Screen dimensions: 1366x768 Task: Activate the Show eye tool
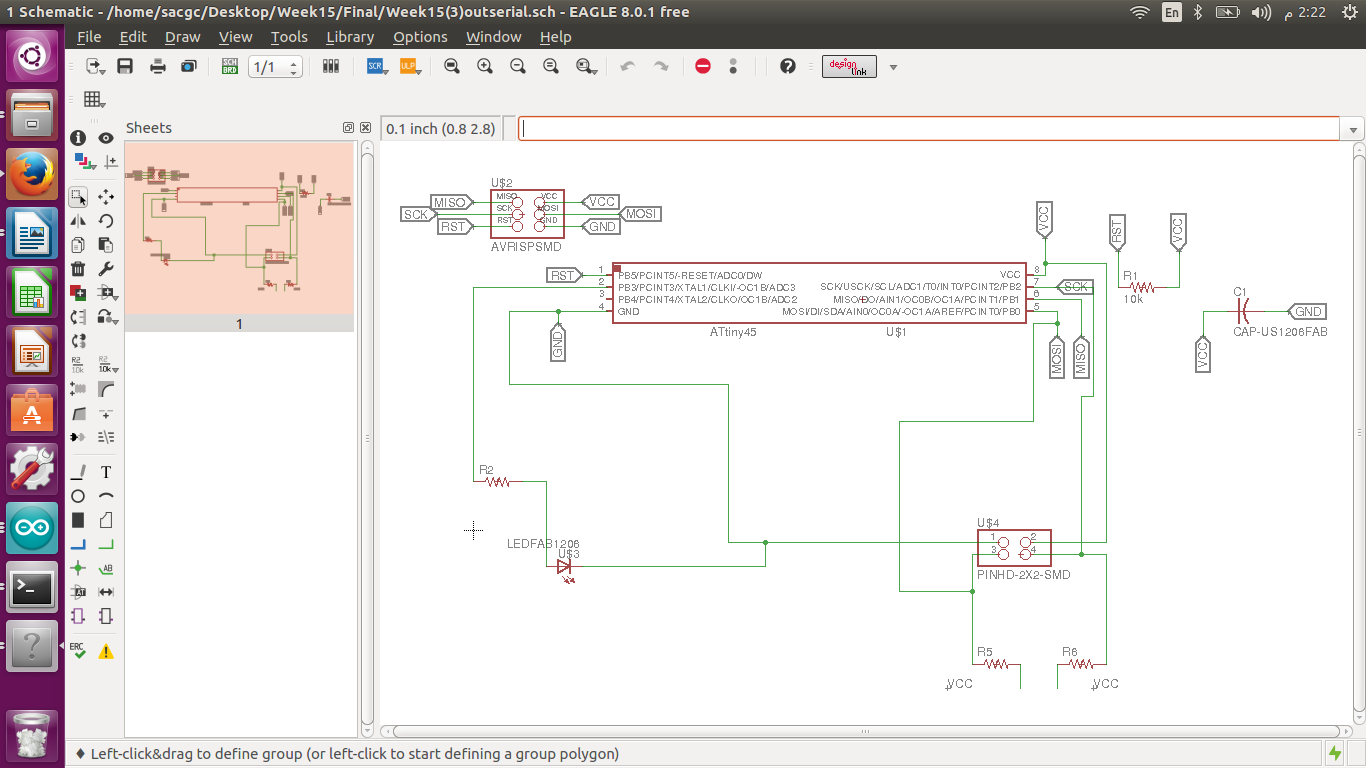tap(106, 138)
